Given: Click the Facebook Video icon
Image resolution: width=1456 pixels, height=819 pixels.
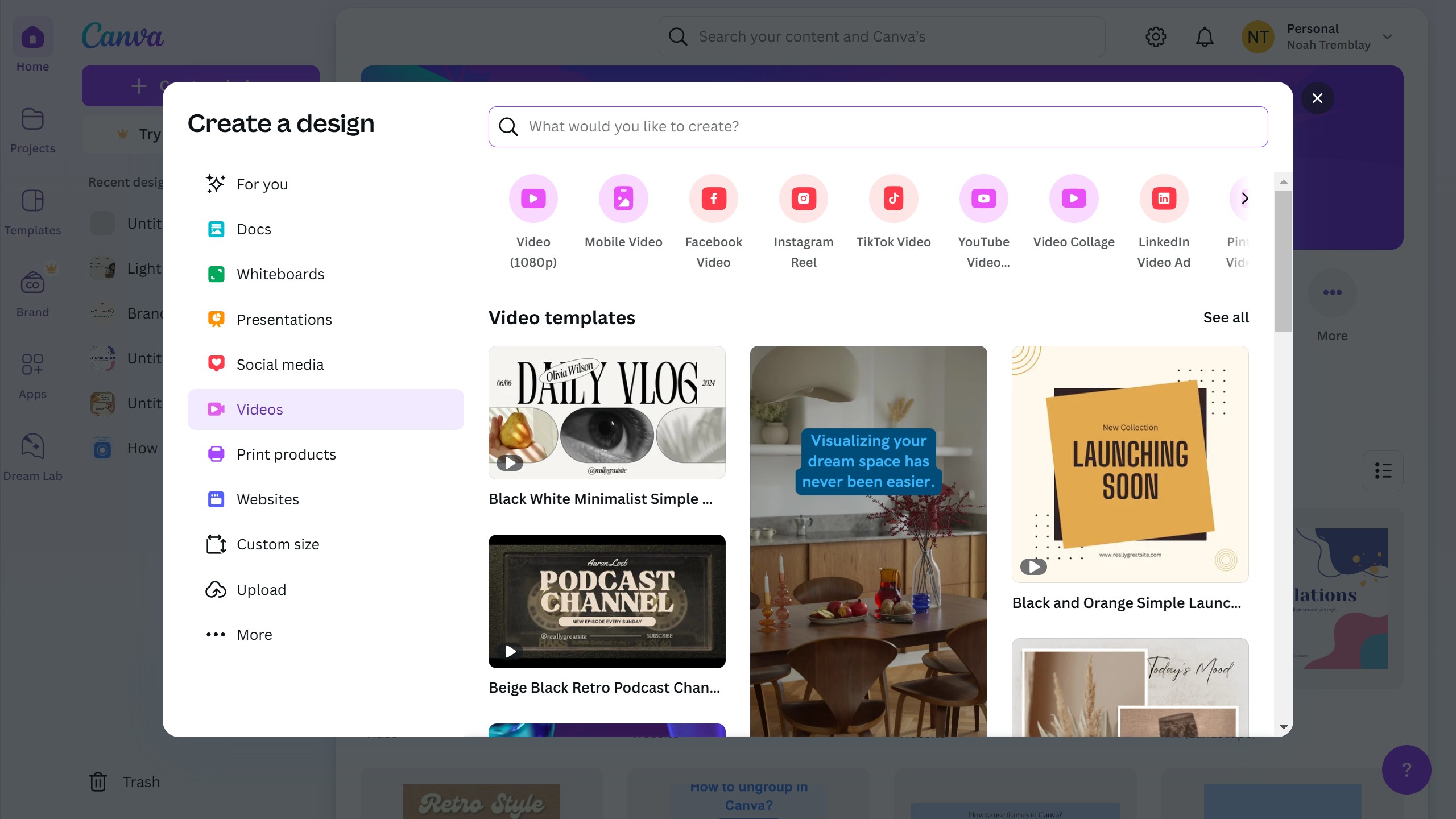Looking at the screenshot, I should [713, 198].
